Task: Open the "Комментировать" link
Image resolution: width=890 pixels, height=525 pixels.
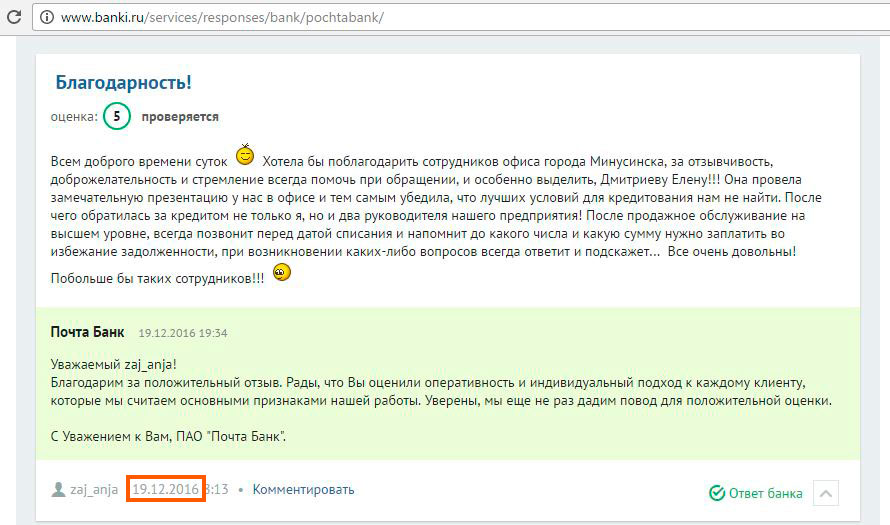Action: pyautogui.click(x=303, y=489)
